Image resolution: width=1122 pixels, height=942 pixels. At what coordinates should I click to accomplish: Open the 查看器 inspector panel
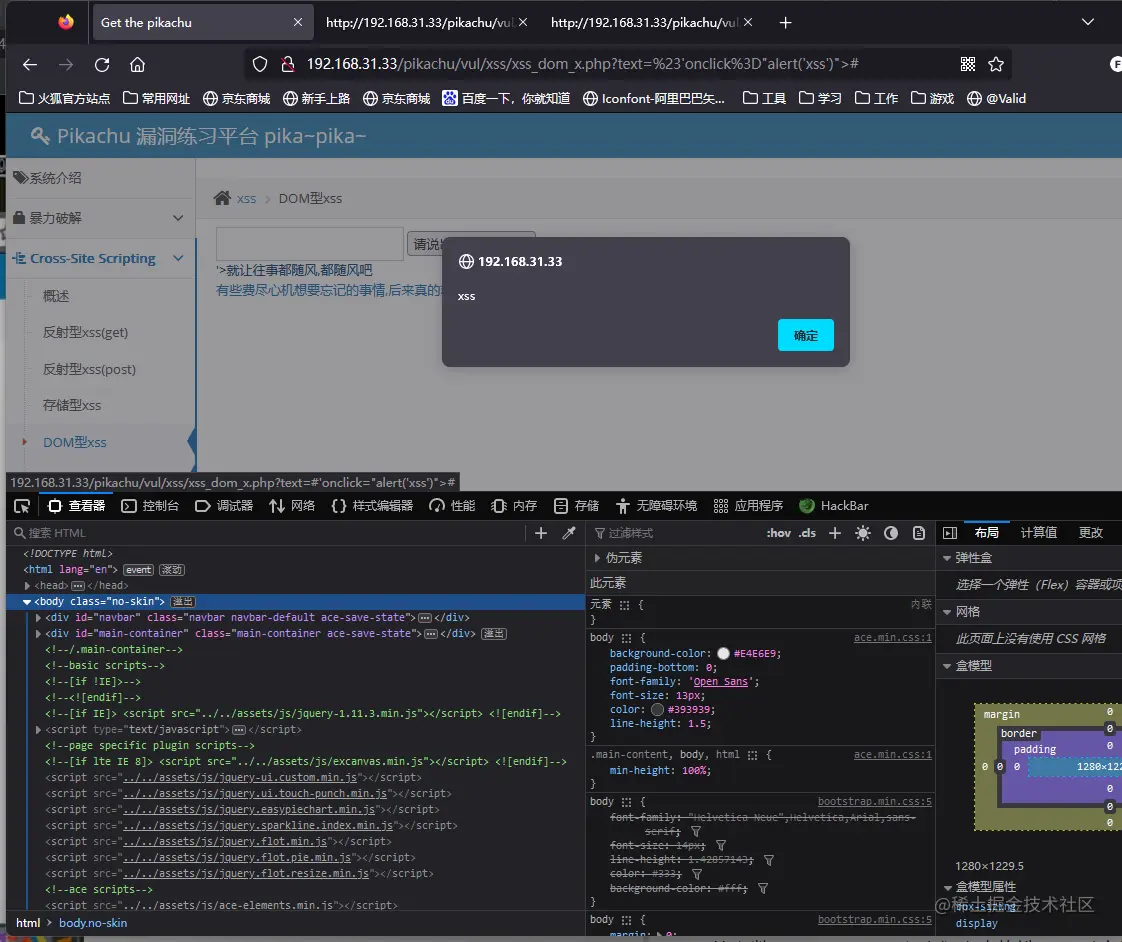pyautogui.click(x=76, y=506)
